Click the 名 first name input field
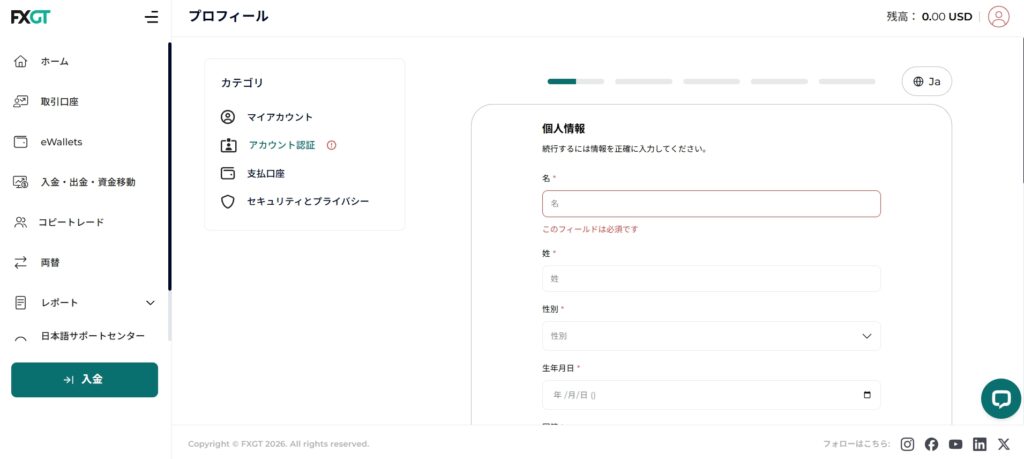The width and height of the screenshot is (1024, 459). pyautogui.click(x=711, y=203)
